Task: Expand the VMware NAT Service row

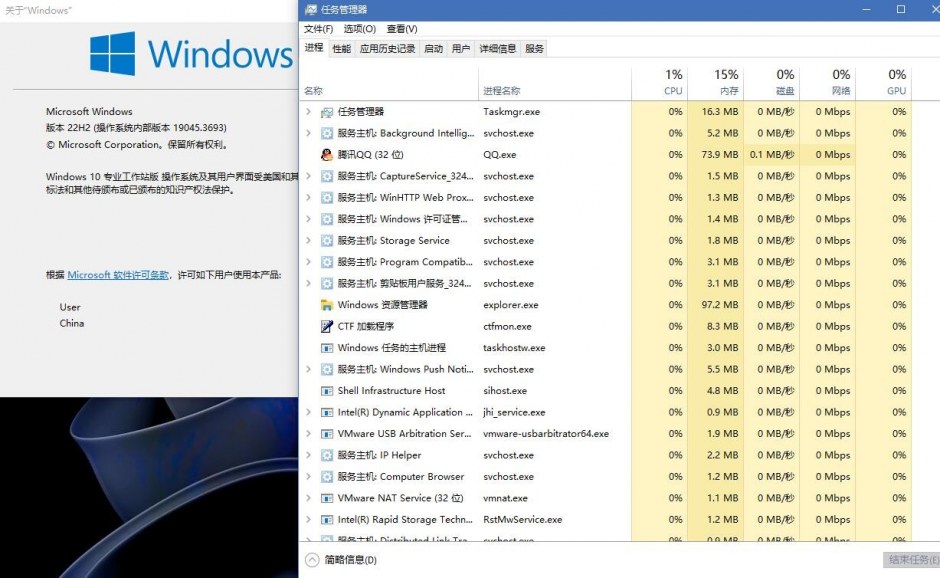Action: coord(308,498)
